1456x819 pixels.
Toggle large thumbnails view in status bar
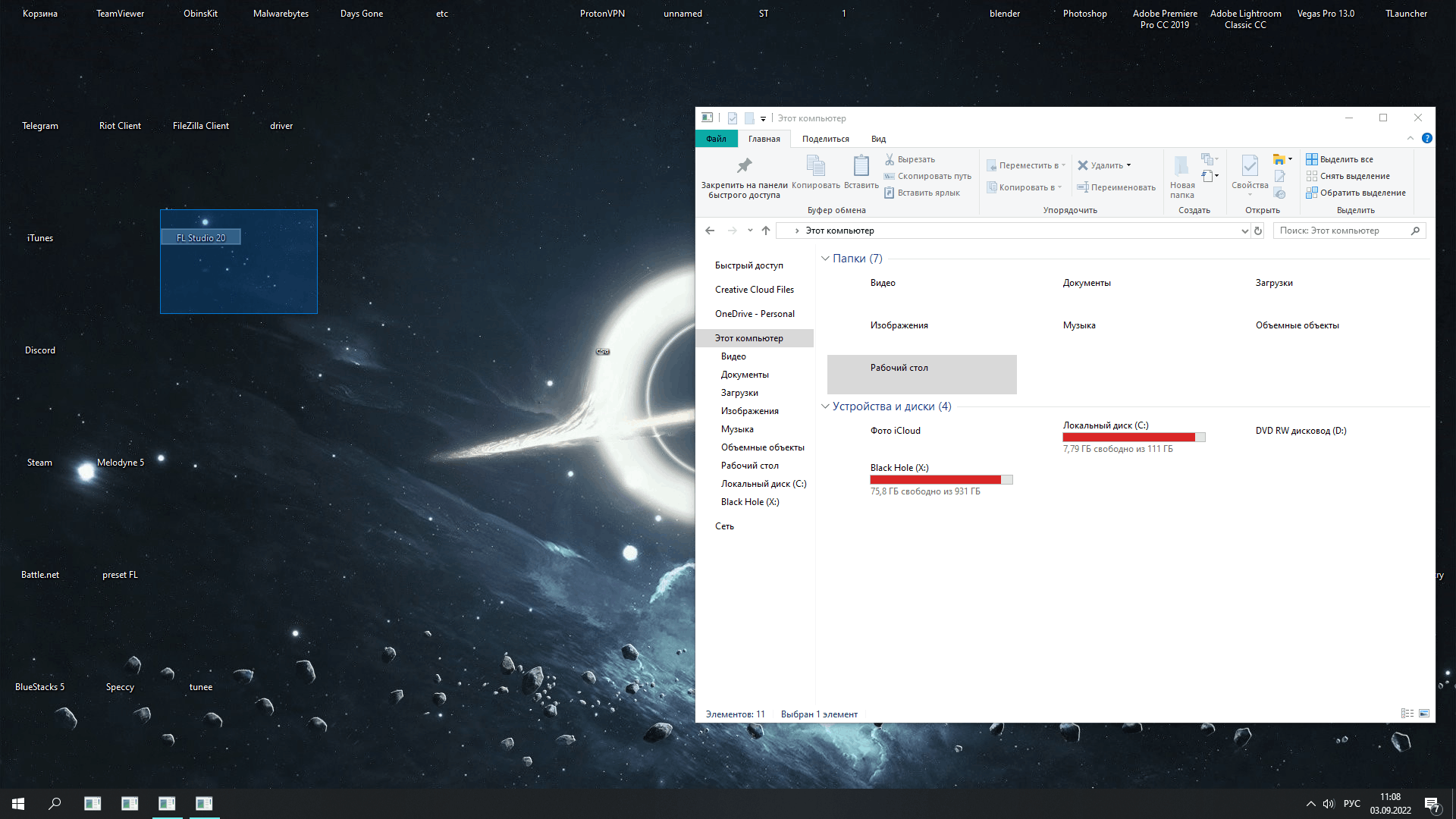1426,714
